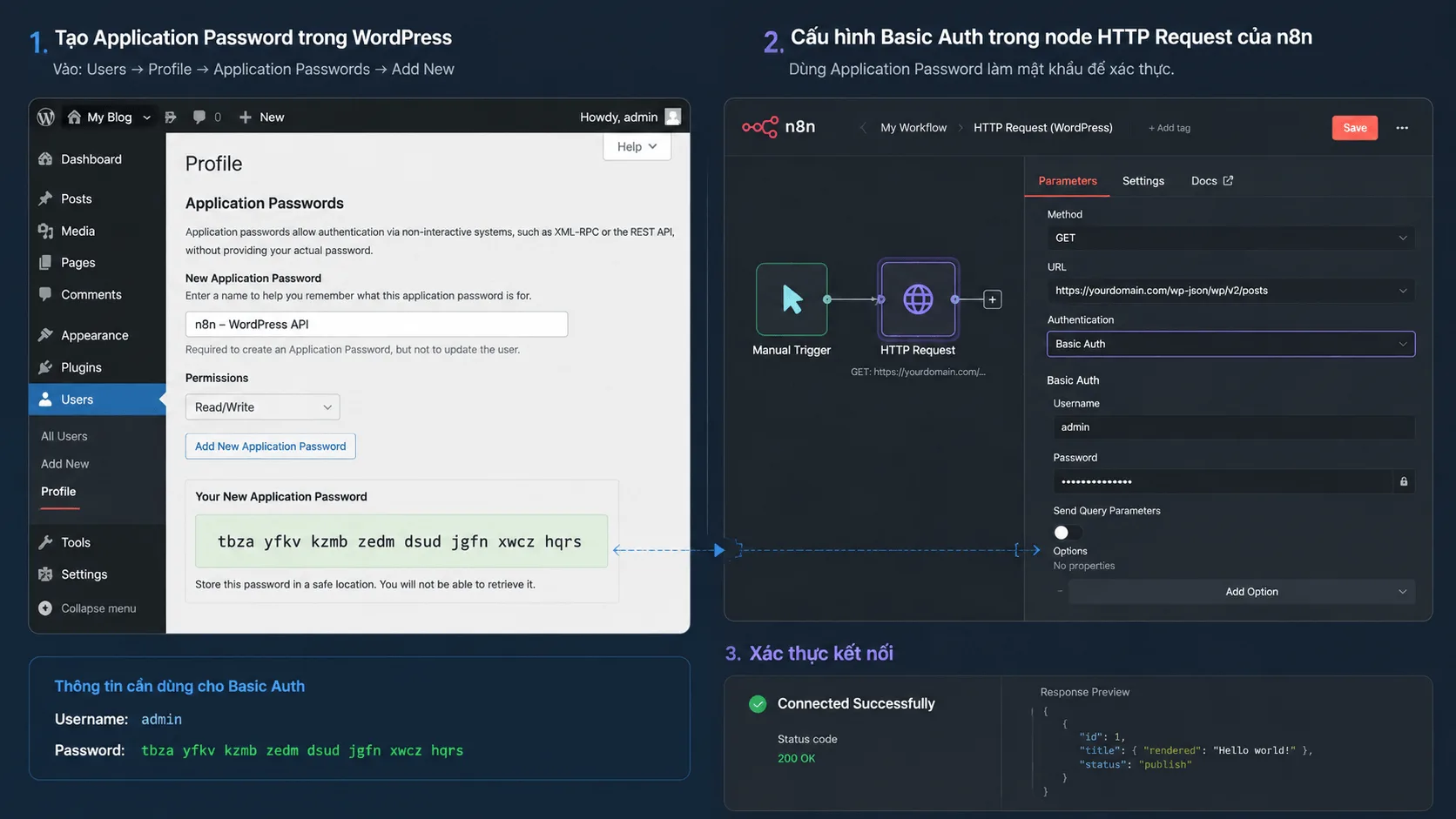Click the plus add-node button after HTTP Request
The height and width of the screenshot is (819, 1456).
click(992, 299)
